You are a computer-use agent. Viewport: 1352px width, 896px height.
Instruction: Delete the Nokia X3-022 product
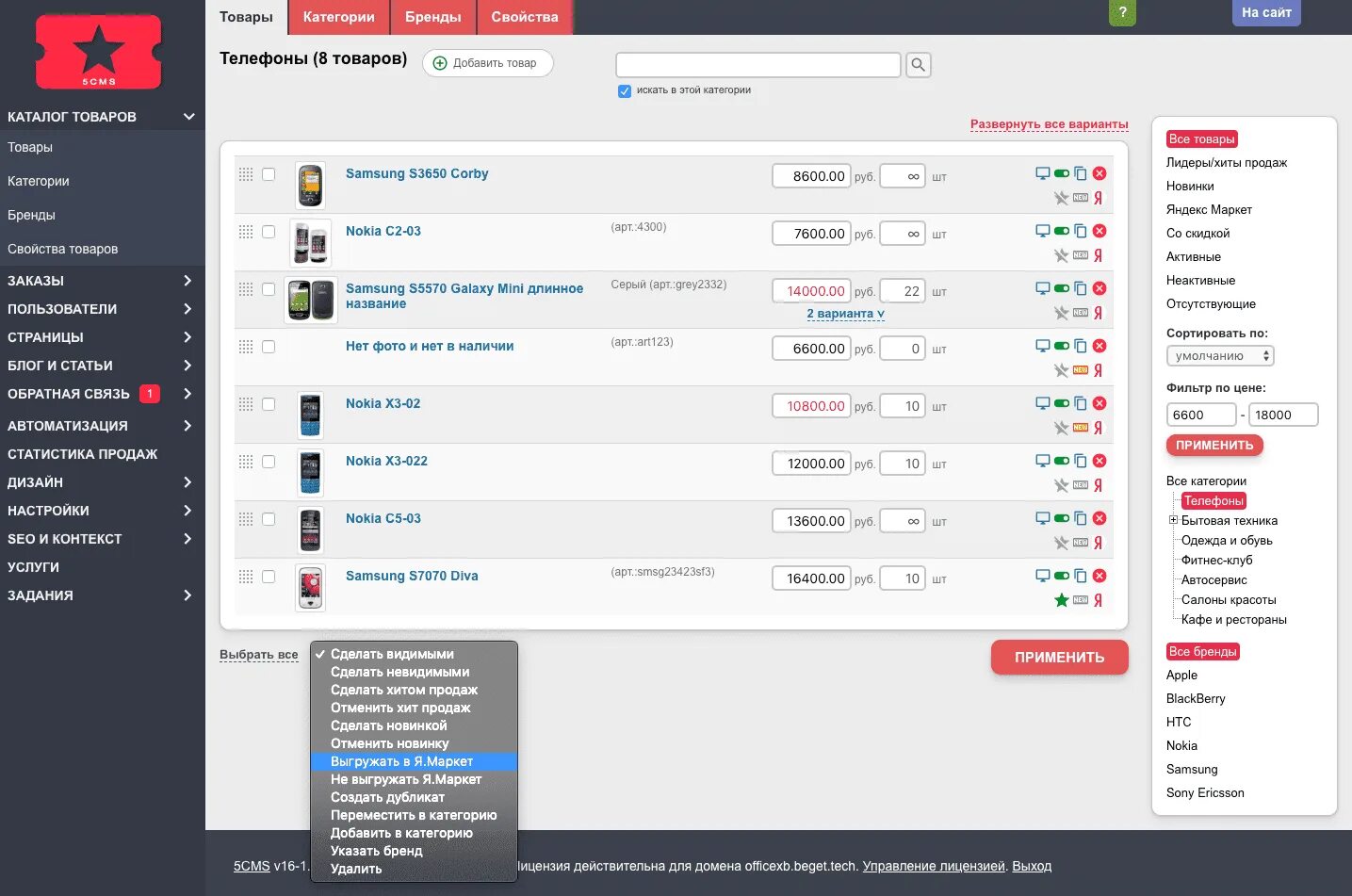pos(1100,461)
